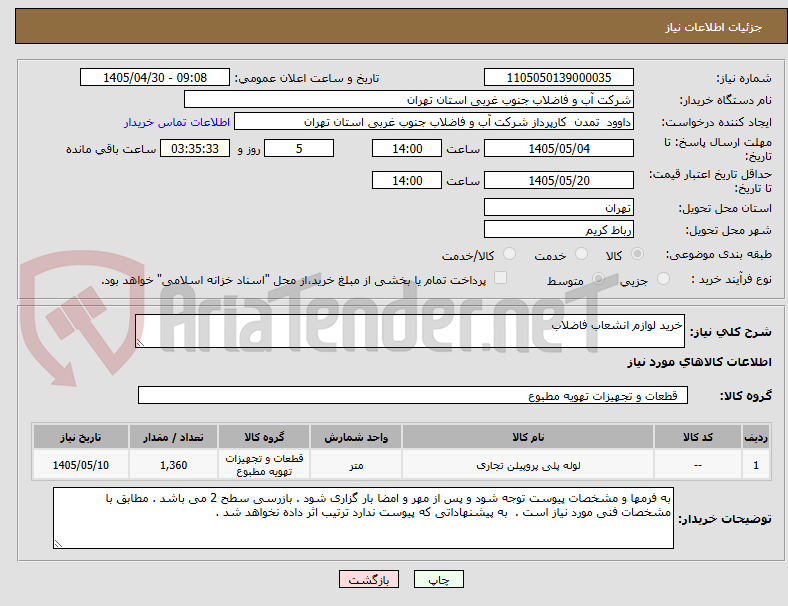Click the delivery city field رباط کریم
This screenshot has height=606, width=788.
(x=559, y=230)
